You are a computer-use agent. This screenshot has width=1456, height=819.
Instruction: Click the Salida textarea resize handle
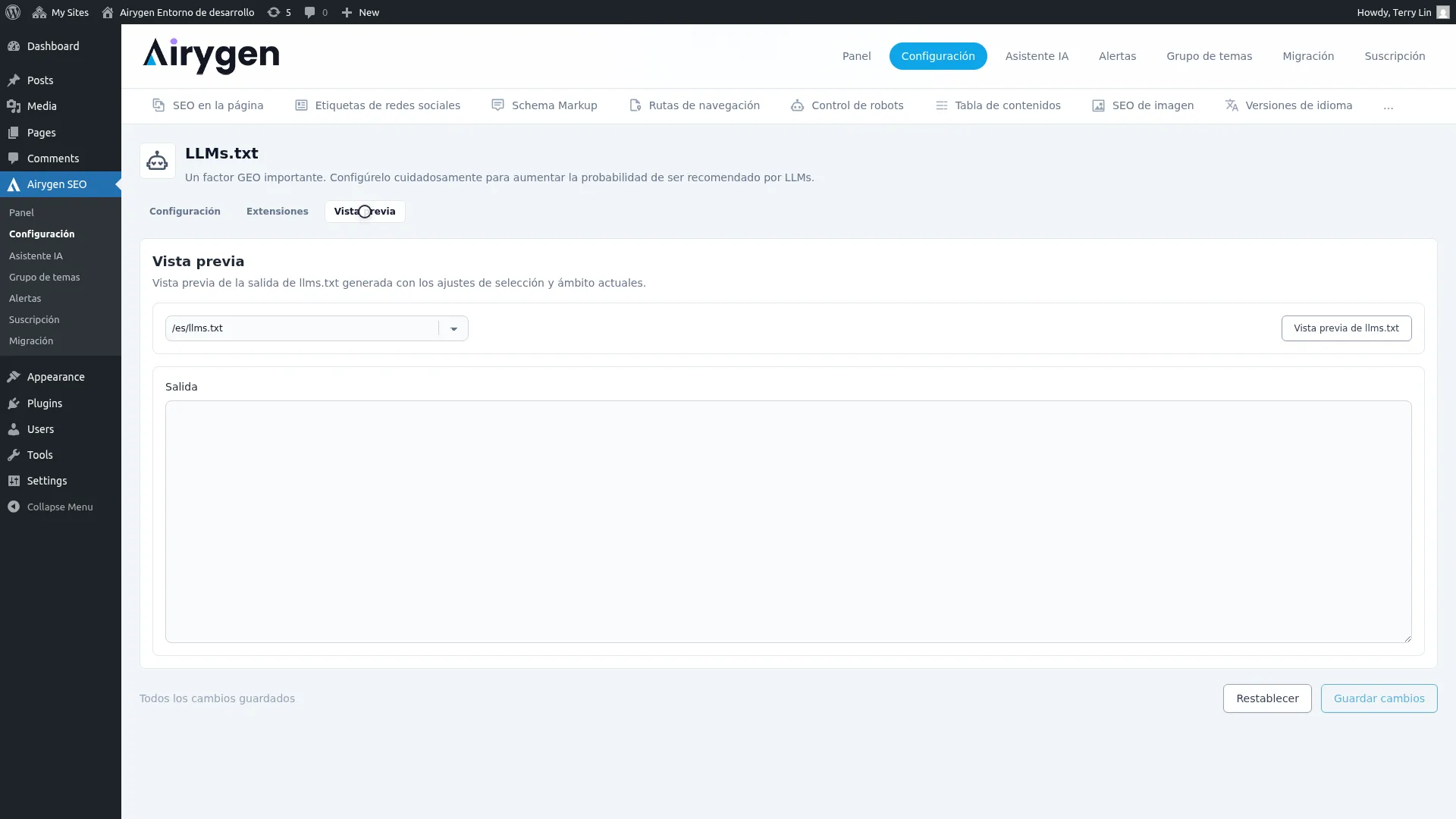pos(1407,638)
